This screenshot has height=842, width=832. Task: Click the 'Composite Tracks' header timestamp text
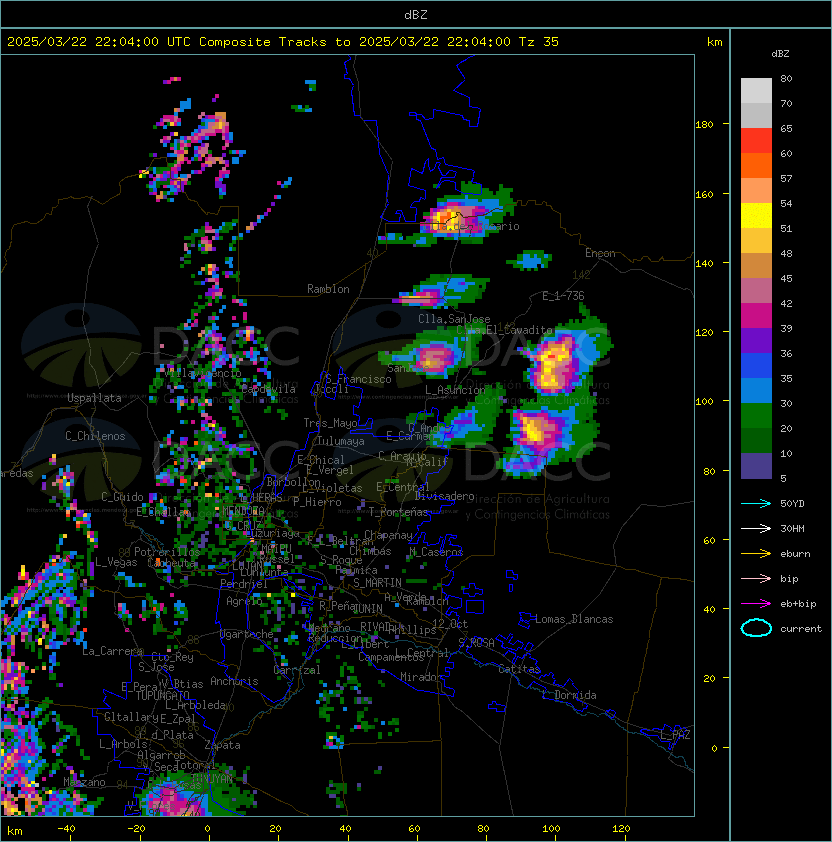pos(283,42)
